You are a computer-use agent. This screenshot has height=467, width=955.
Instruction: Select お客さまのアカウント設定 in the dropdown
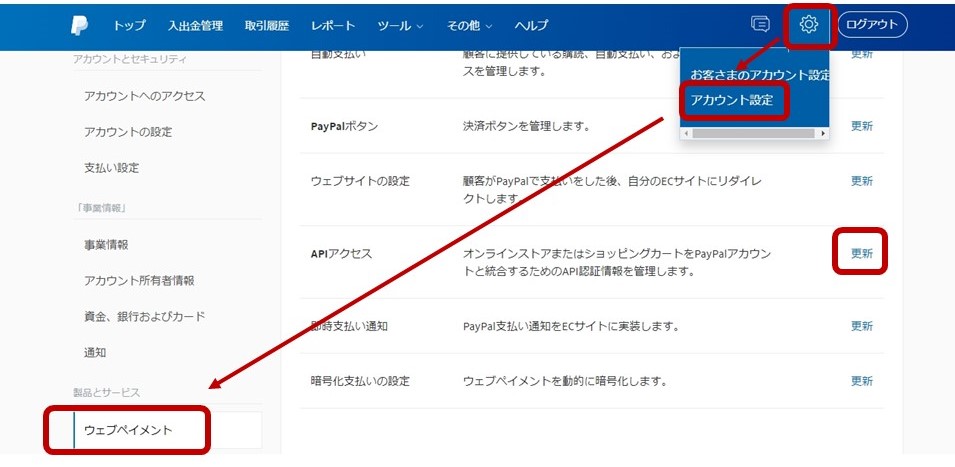(759, 75)
